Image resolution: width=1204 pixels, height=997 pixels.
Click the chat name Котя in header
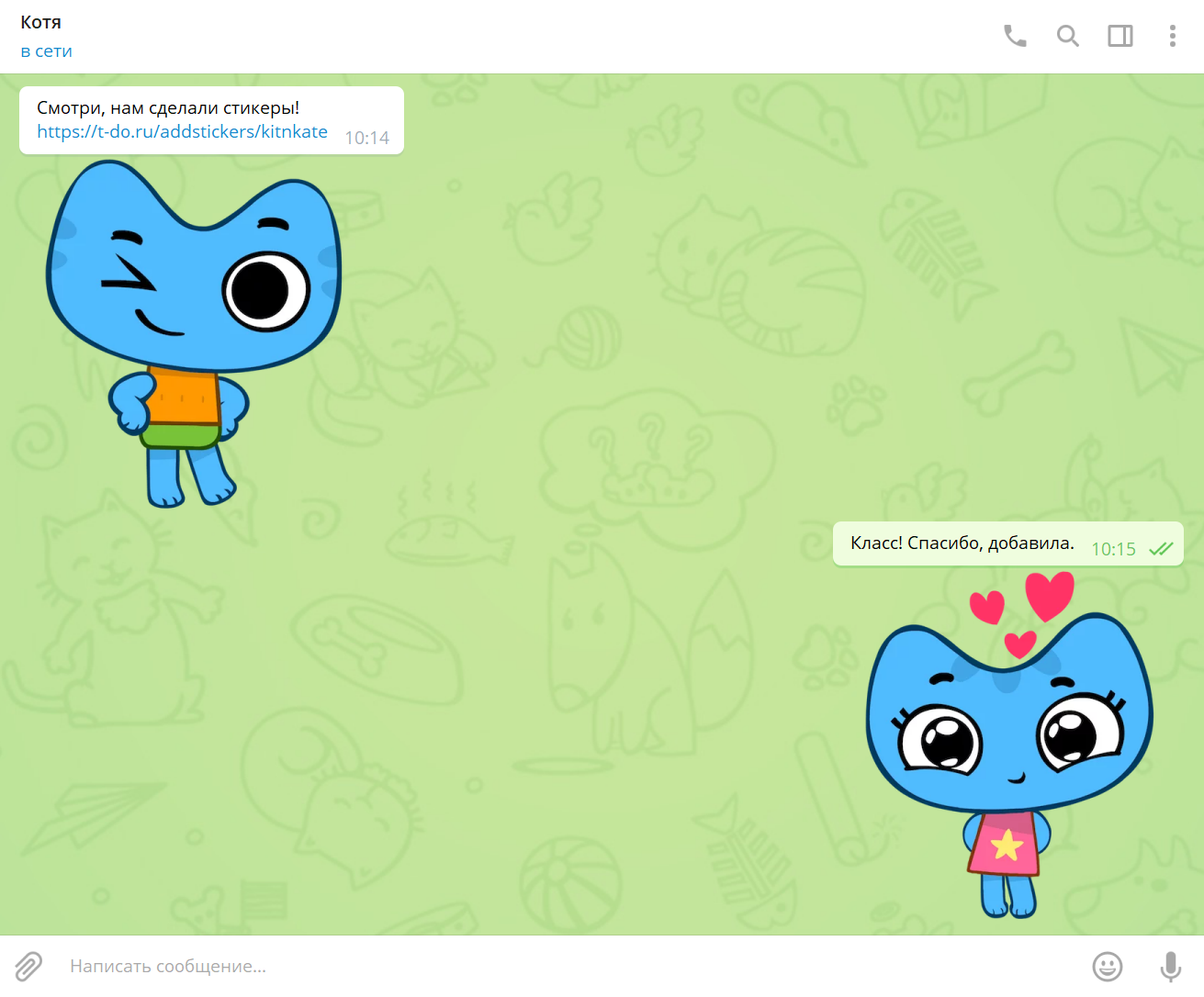tap(41, 22)
